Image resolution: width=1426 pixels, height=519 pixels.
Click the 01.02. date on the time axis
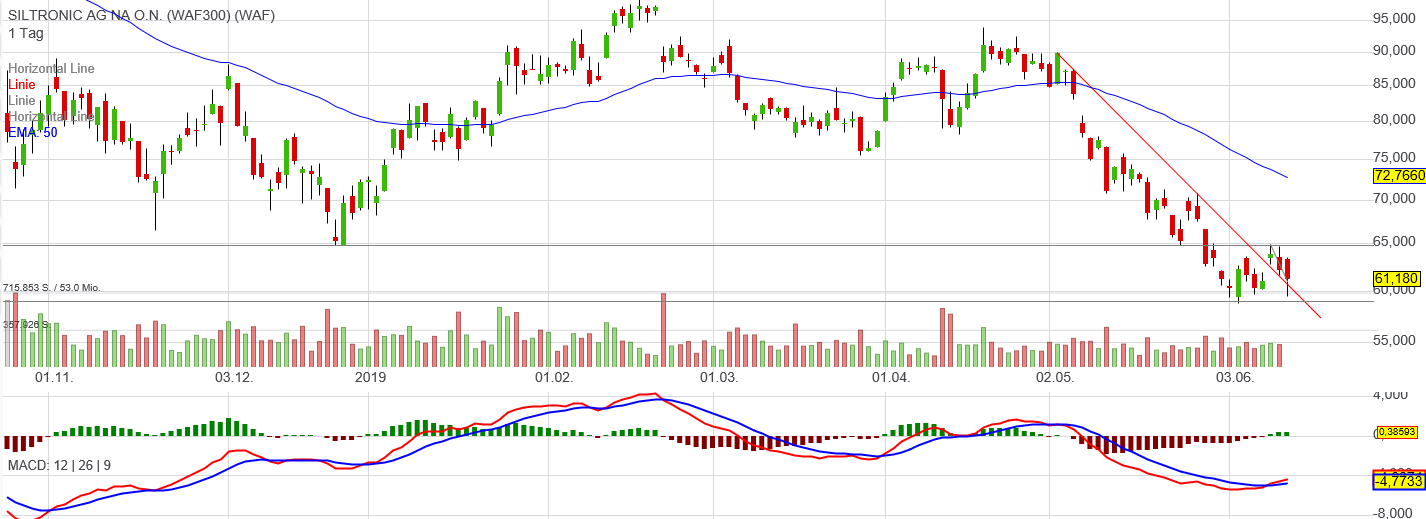pos(554,378)
